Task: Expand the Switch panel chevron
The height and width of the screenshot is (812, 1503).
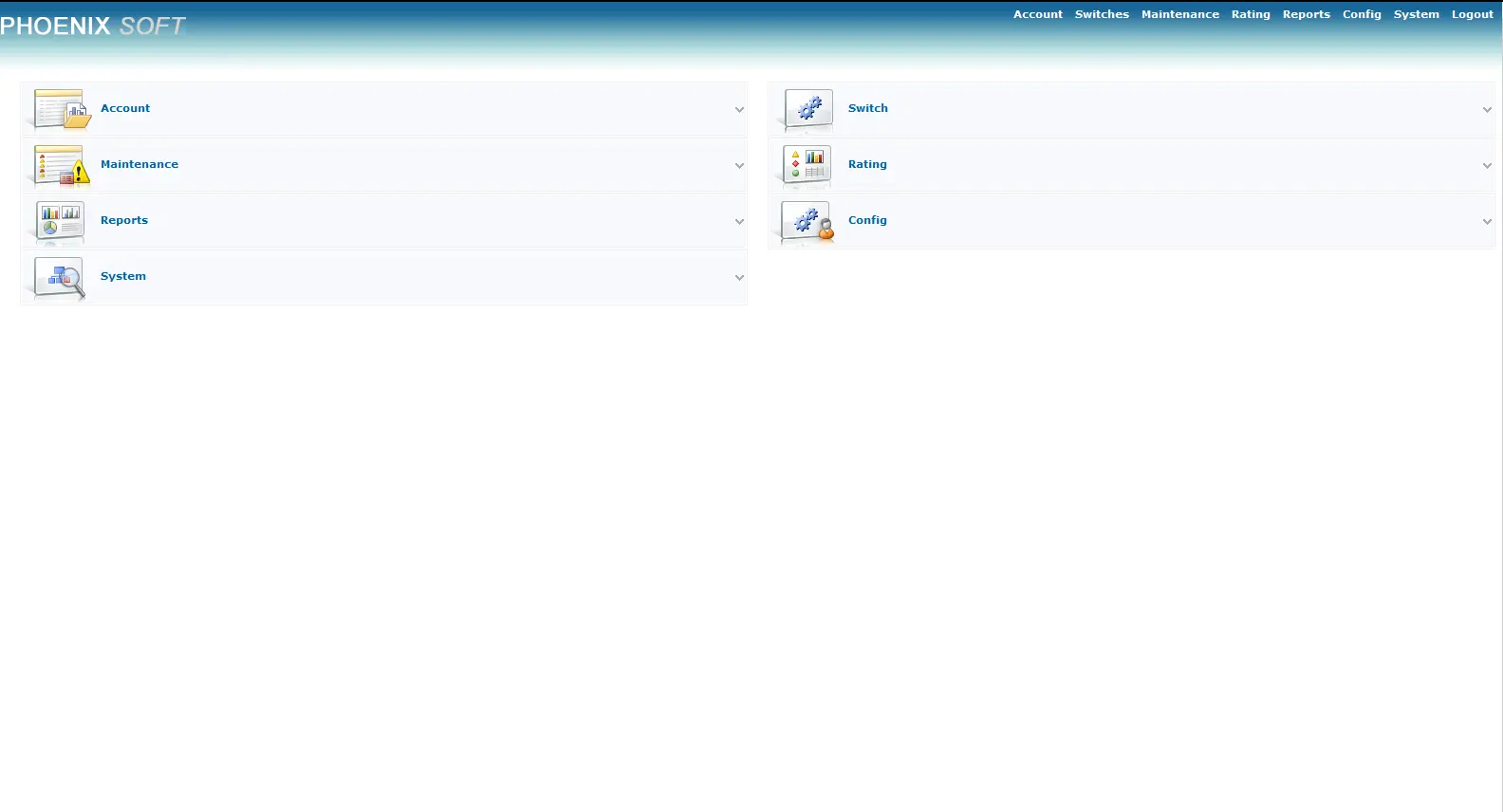Action: (x=1487, y=110)
